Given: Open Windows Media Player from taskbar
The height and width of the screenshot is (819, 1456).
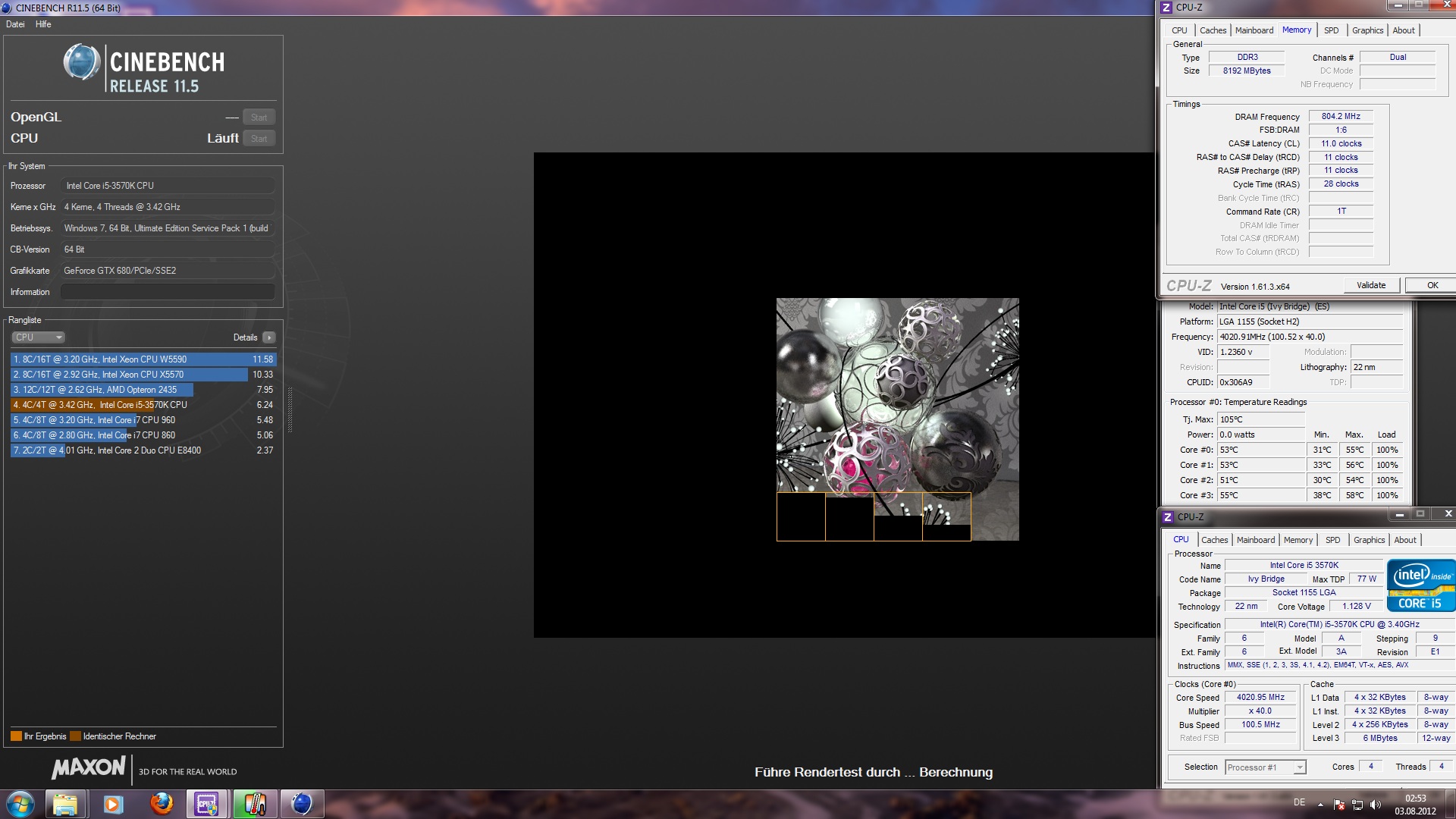Looking at the screenshot, I should coord(113,804).
